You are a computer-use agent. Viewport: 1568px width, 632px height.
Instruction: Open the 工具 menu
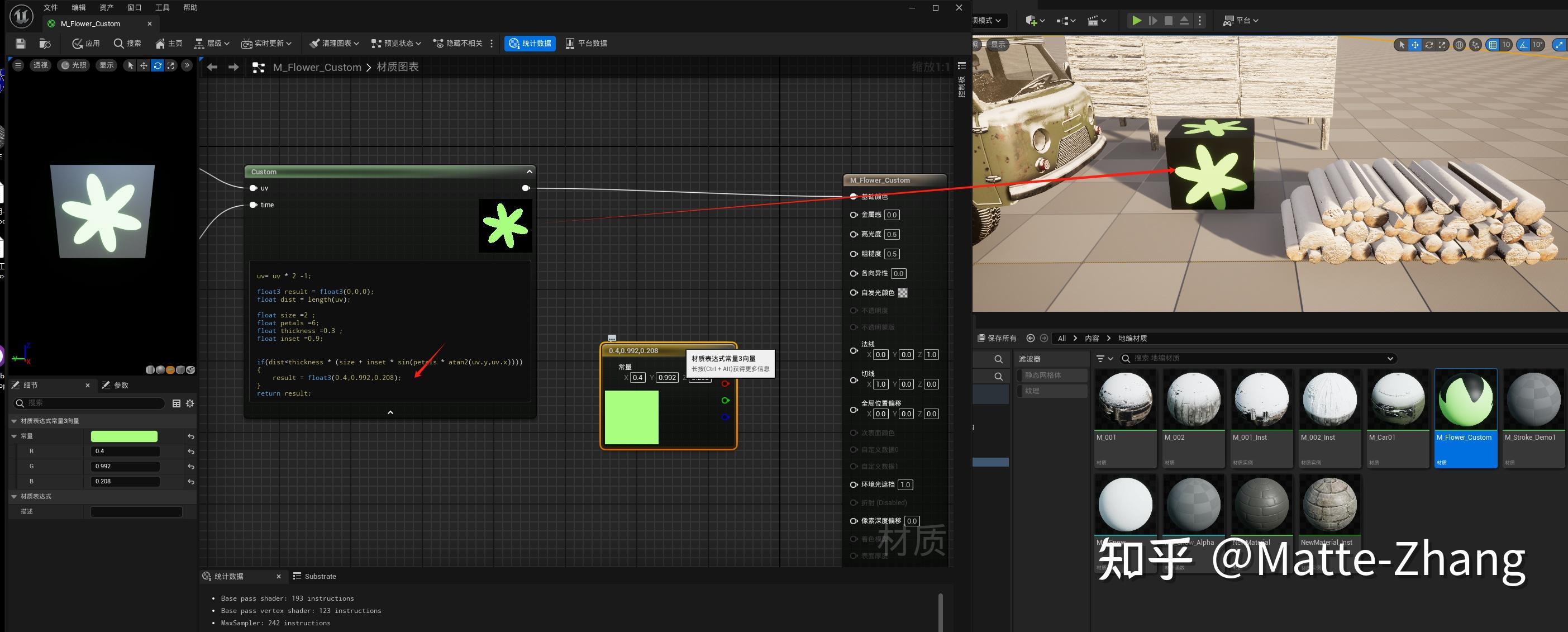tap(161, 7)
